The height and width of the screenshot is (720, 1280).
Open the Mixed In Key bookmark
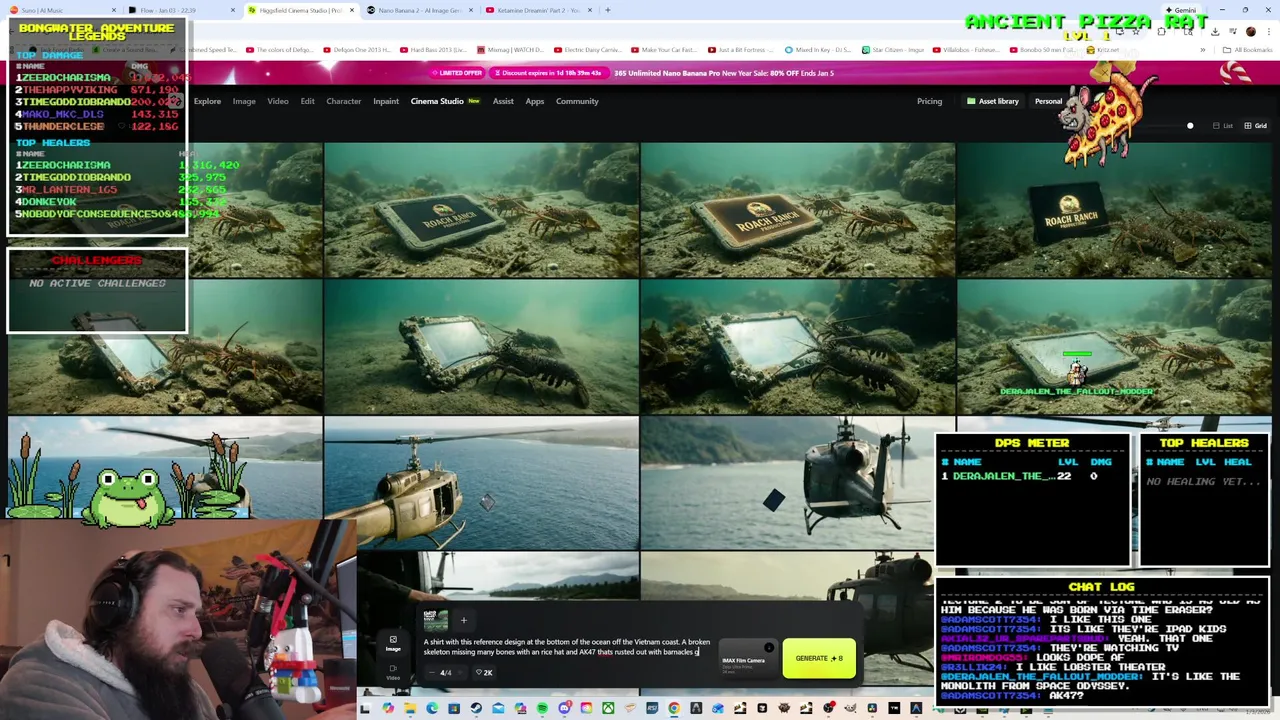coord(816,50)
